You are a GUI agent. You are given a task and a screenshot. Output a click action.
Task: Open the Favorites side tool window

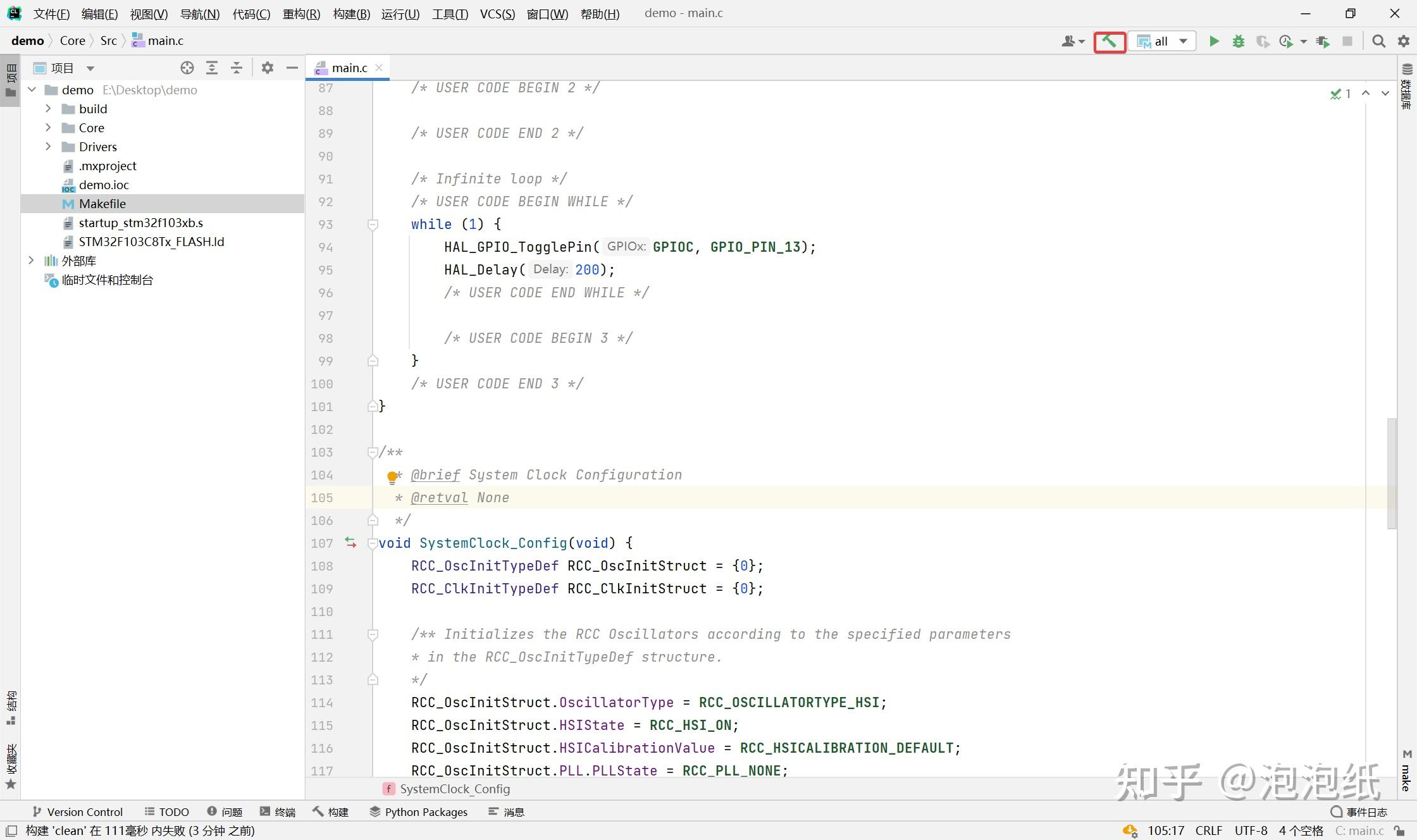pyautogui.click(x=11, y=767)
